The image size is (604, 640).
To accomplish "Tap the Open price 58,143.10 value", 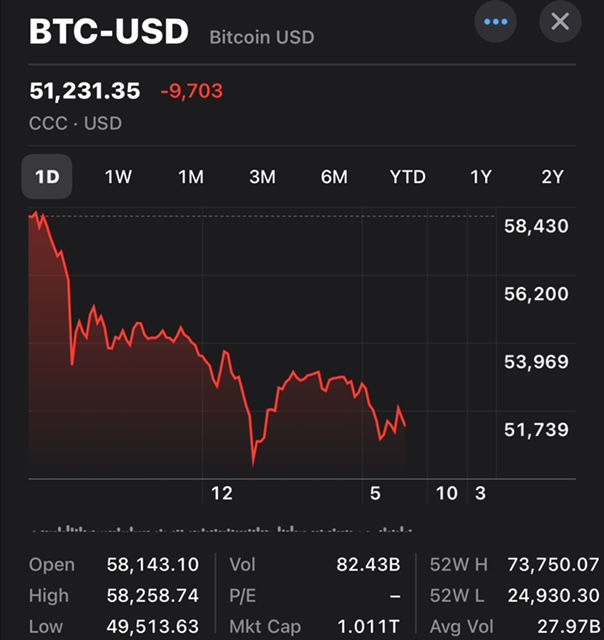I will pos(152,565).
